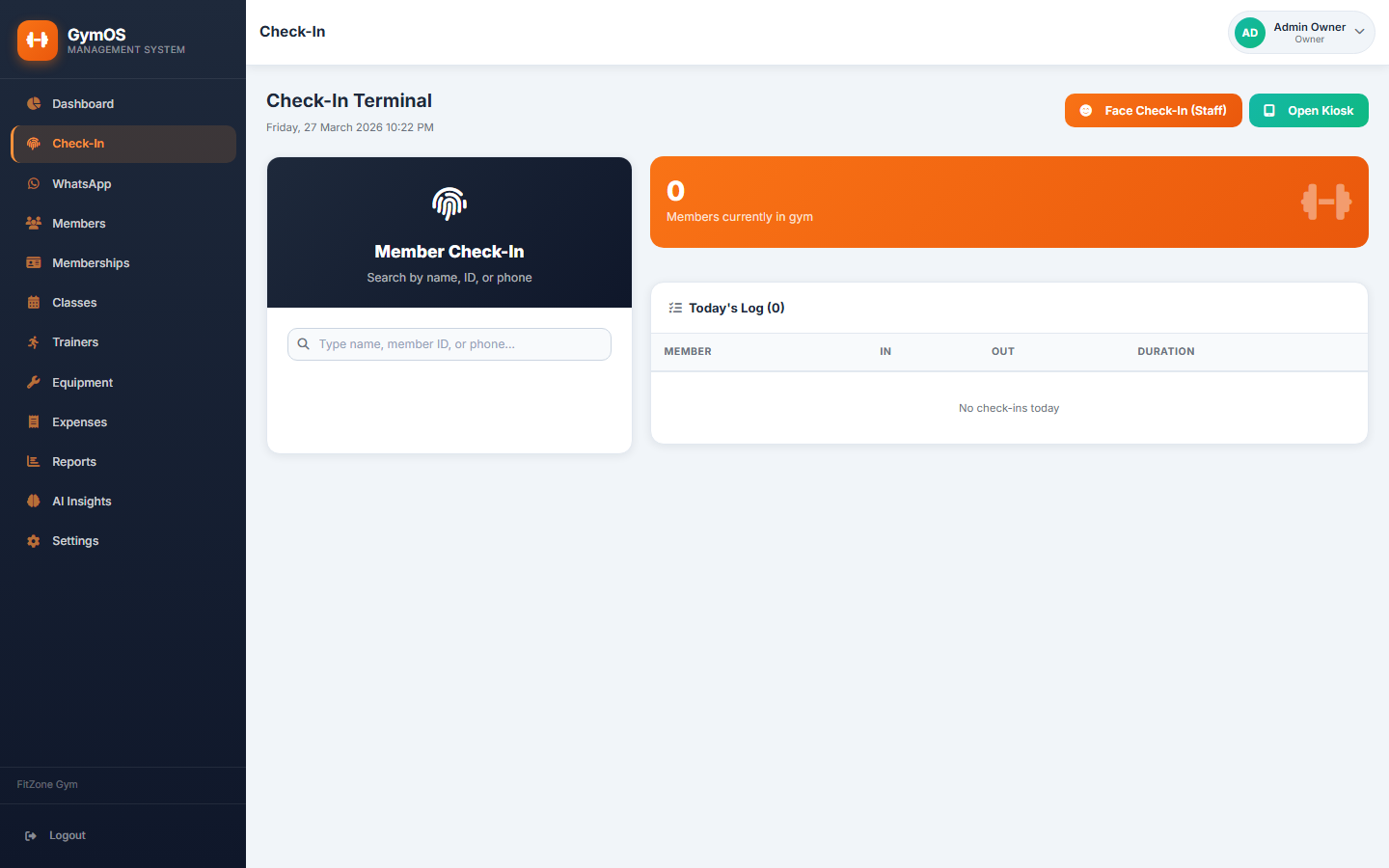Click the MEMBER column header

pos(688,352)
